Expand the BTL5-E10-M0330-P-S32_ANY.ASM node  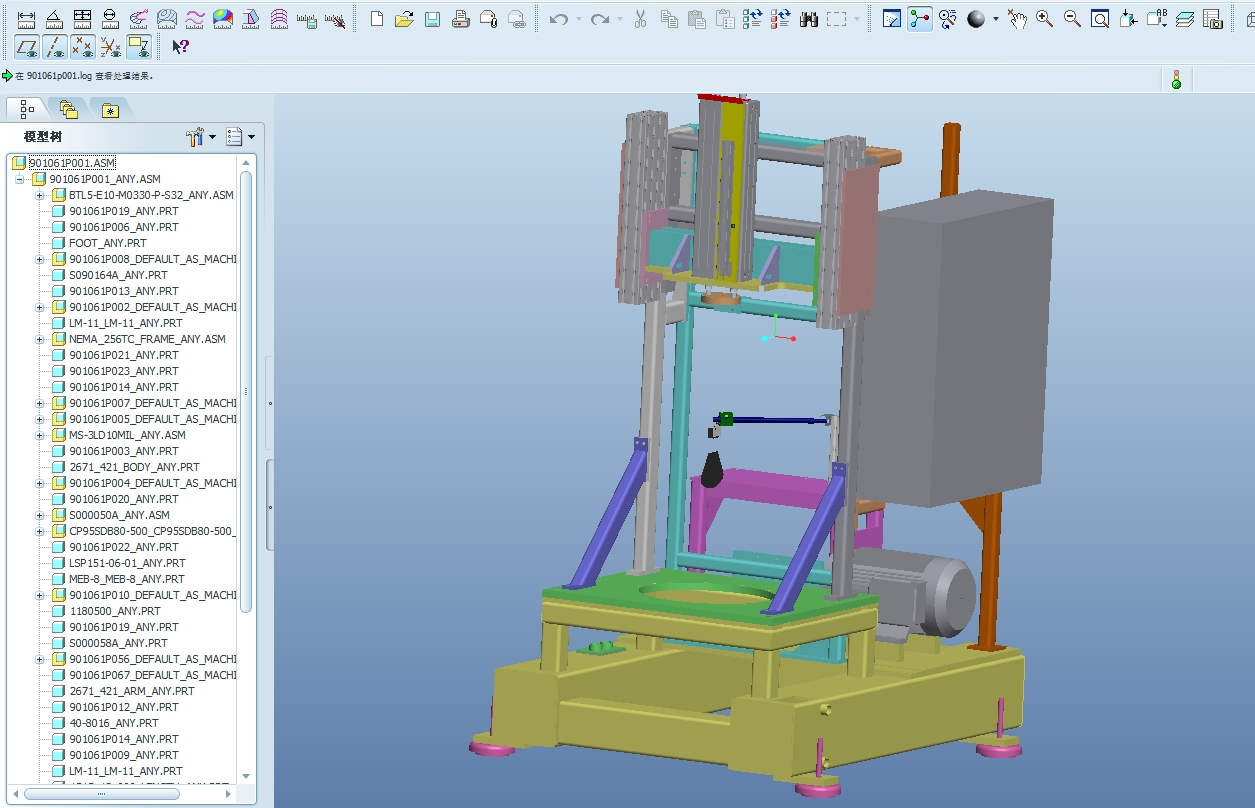pyautogui.click(x=40, y=195)
